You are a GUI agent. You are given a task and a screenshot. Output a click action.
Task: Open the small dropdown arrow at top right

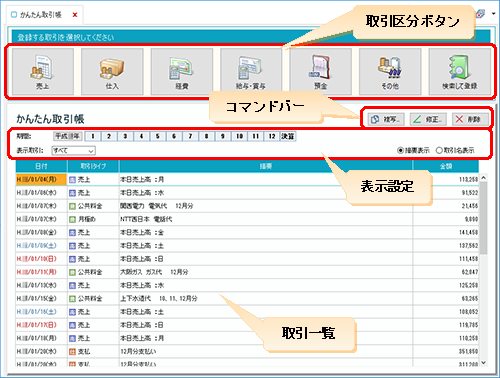pos(494,14)
